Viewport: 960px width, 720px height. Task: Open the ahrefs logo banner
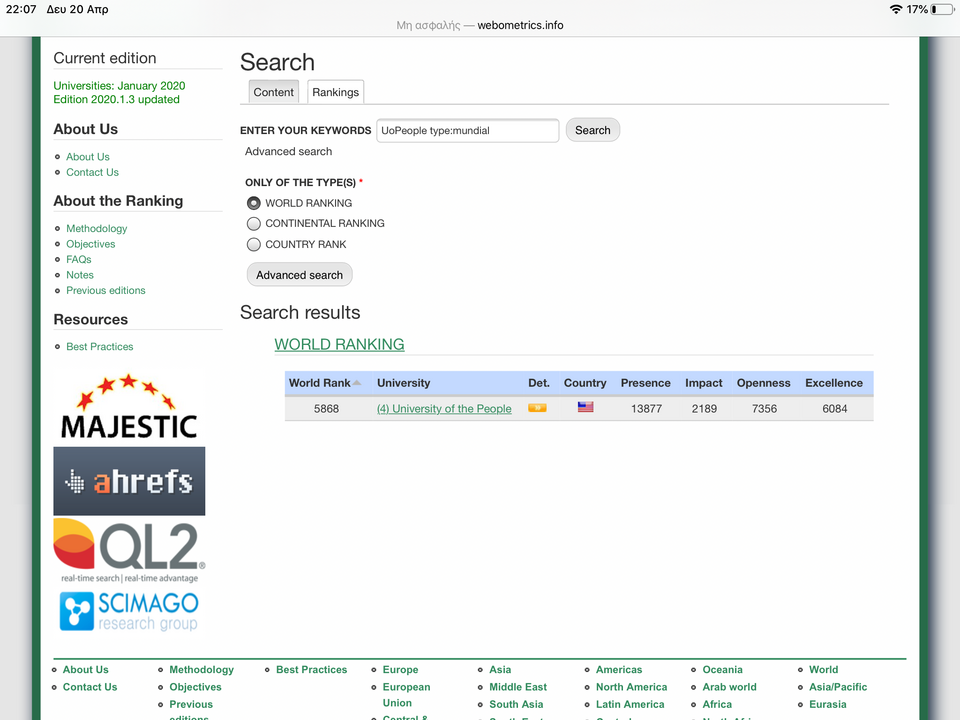129,481
